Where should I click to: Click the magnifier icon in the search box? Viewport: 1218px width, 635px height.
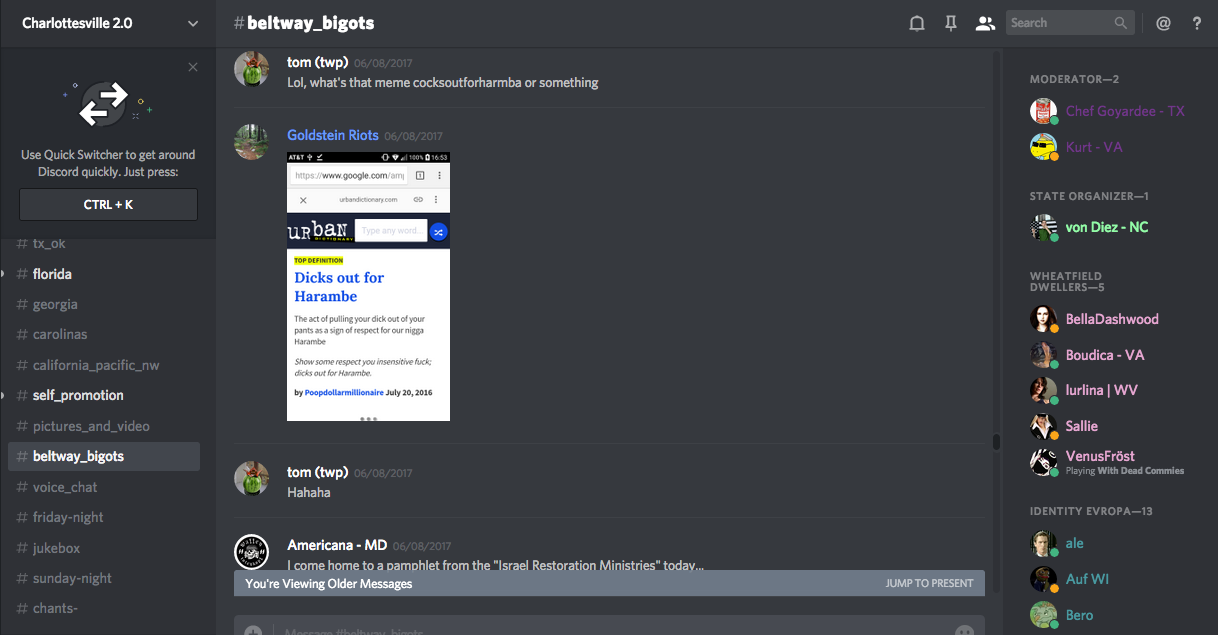coord(1121,23)
